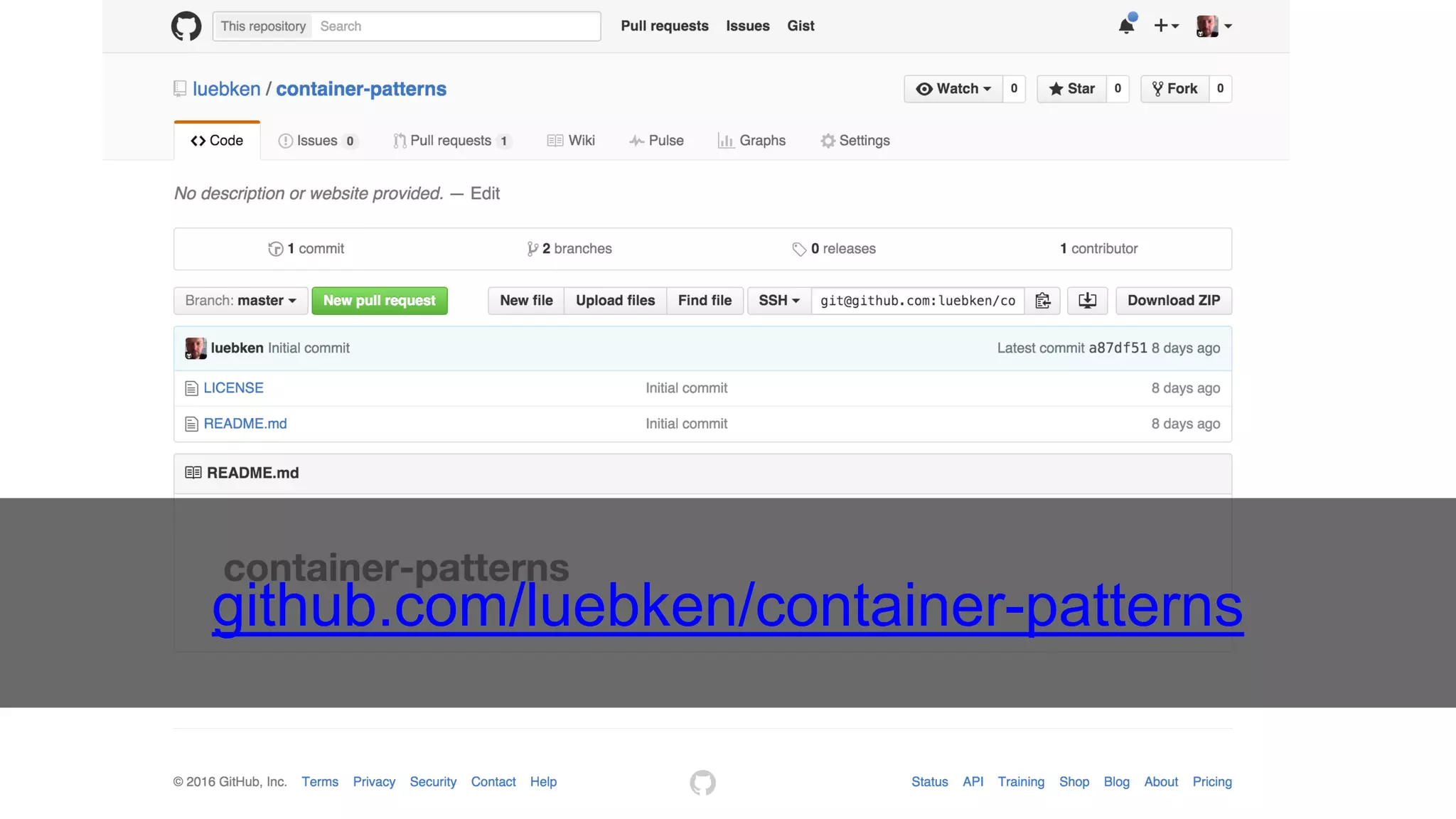The height and width of the screenshot is (819, 1456).
Task: Select the git clone URL field
Action: pyautogui.click(x=918, y=301)
